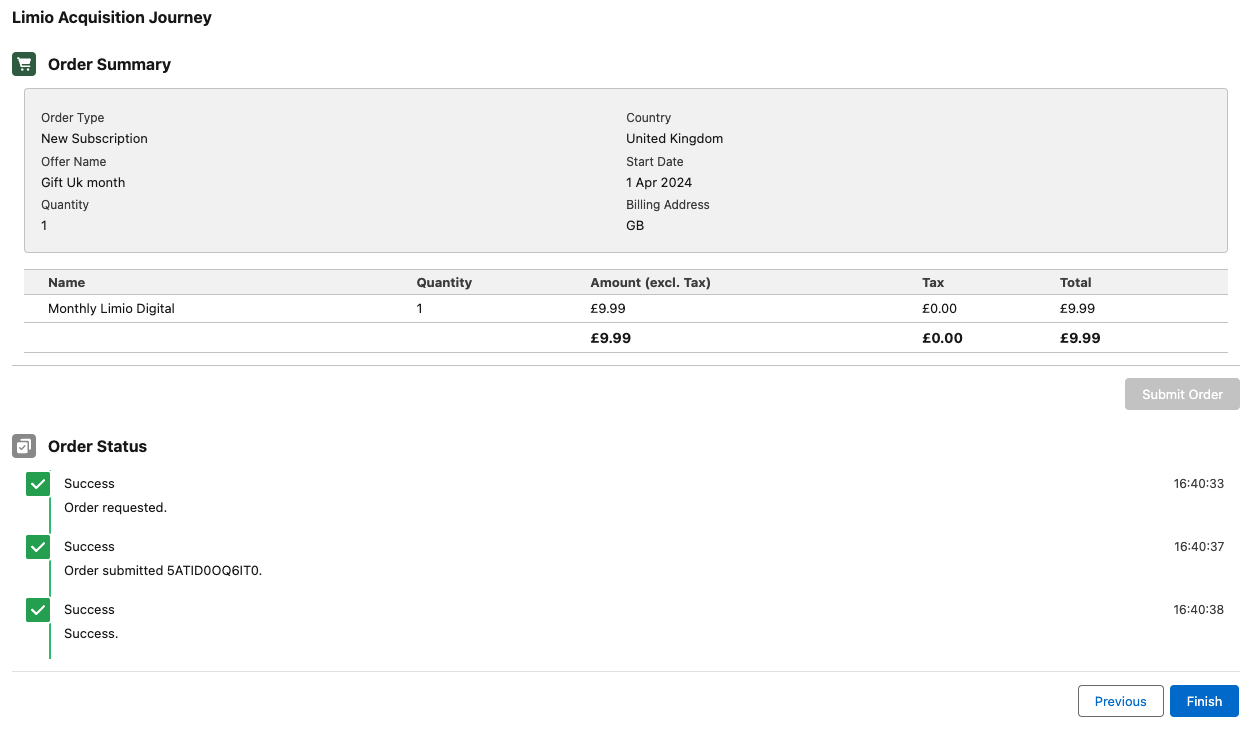The height and width of the screenshot is (733, 1250).
Task: Click the United Kingdom country value
Action: 674,139
